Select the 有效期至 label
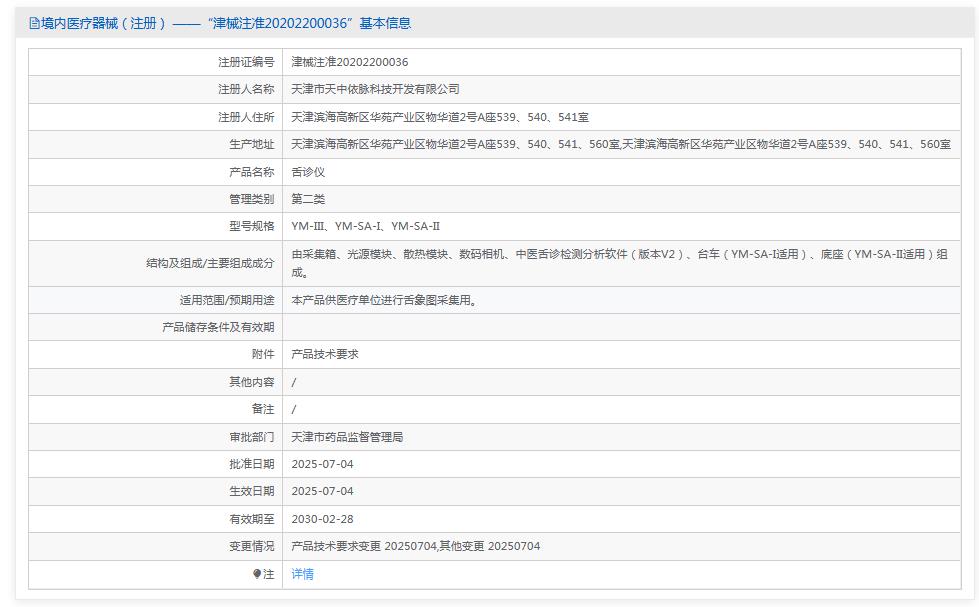Screen dimensions: 979x607 click(x=252, y=518)
